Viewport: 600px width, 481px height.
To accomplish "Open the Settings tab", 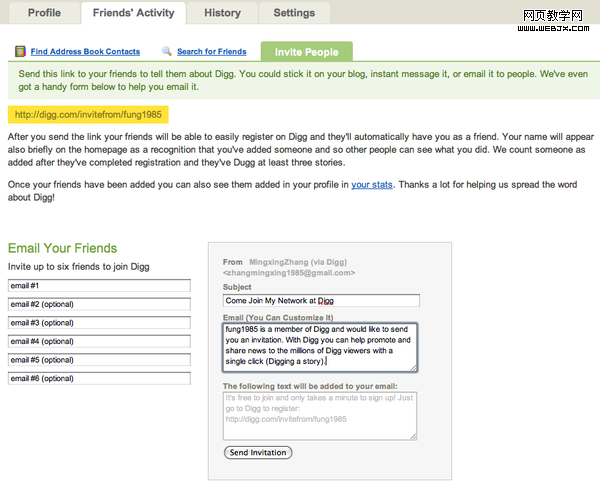I will 294,13.
